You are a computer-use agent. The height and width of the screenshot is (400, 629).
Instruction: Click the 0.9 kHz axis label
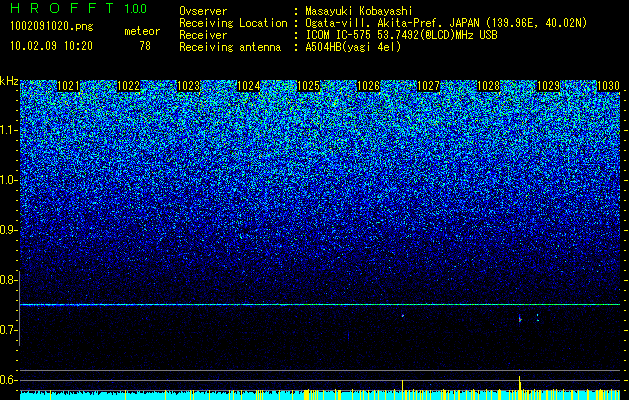click(8, 230)
